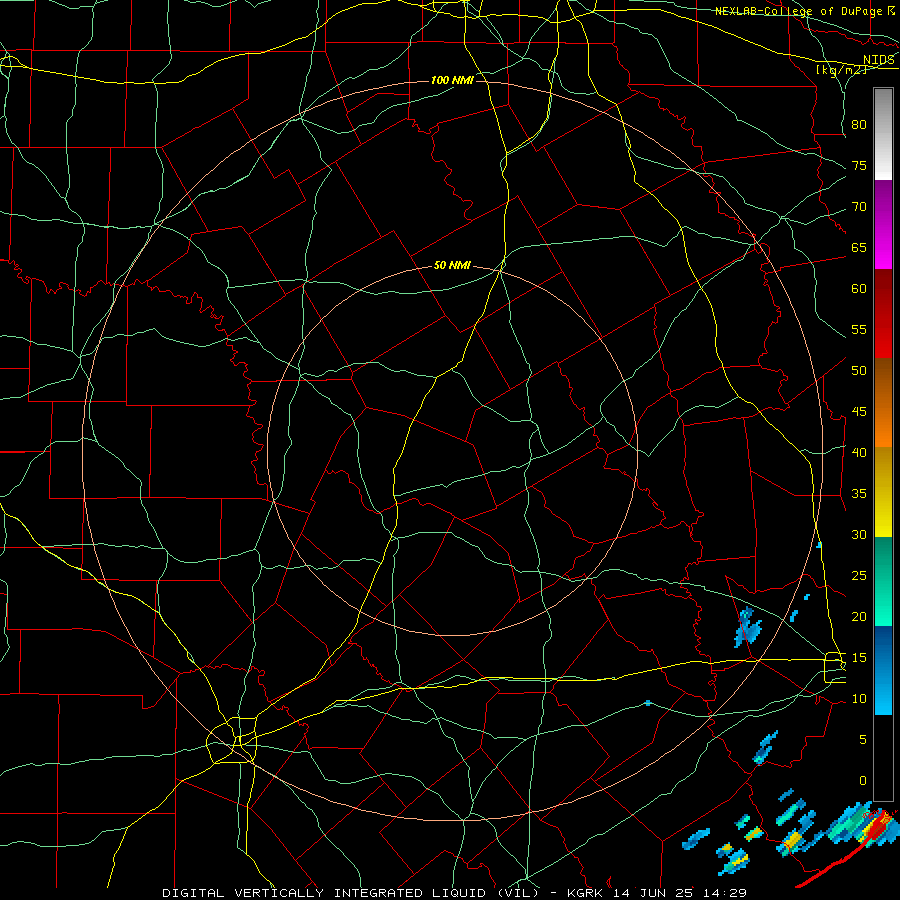Click the white-gray top segment of the color bar
The width and height of the screenshot is (900, 900).
click(x=883, y=134)
